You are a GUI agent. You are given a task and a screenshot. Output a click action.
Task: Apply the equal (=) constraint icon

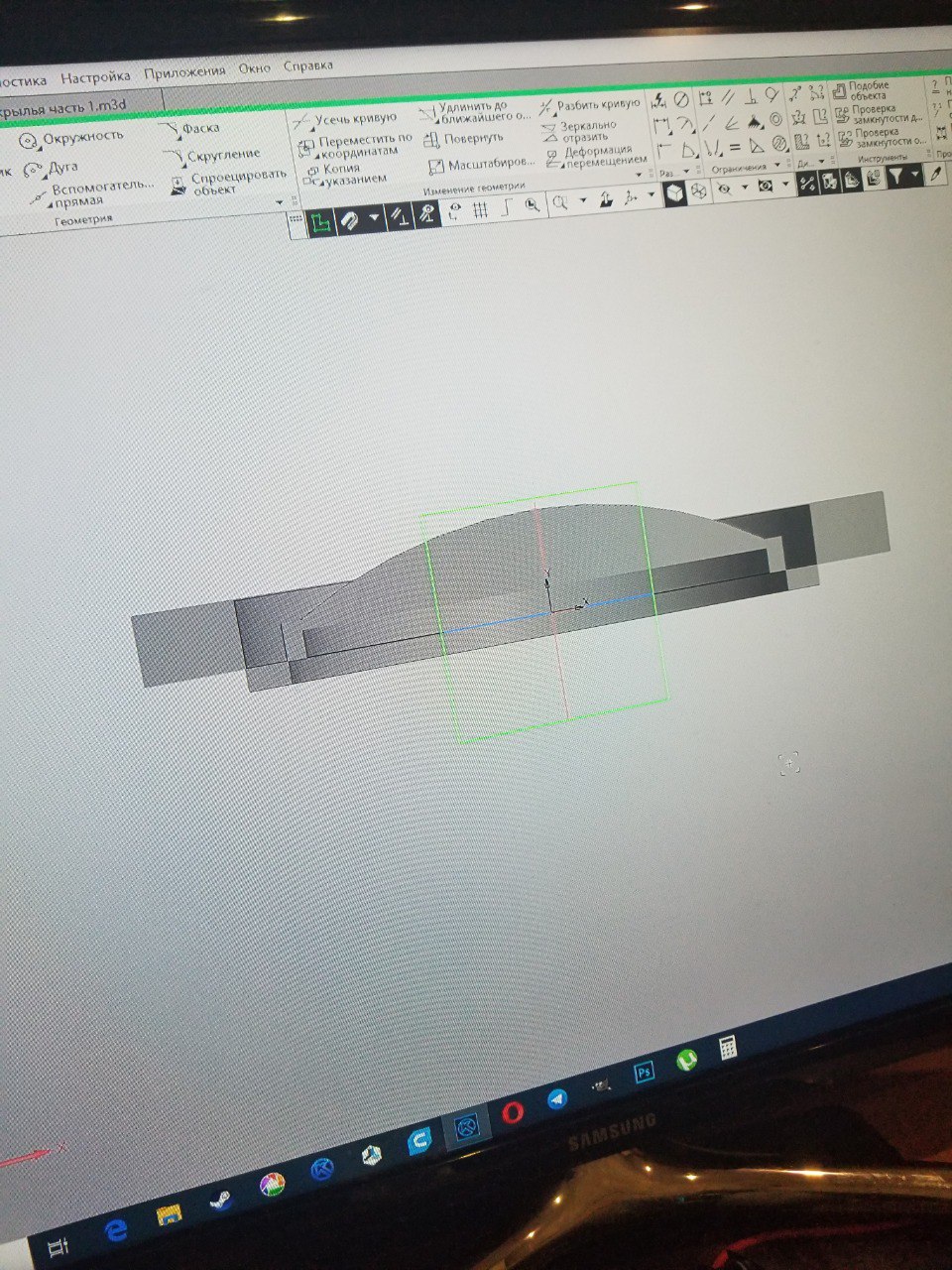[x=735, y=148]
